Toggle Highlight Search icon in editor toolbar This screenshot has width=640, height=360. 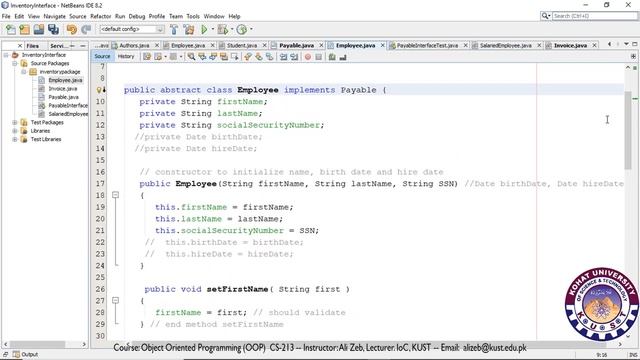[x=224, y=57]
